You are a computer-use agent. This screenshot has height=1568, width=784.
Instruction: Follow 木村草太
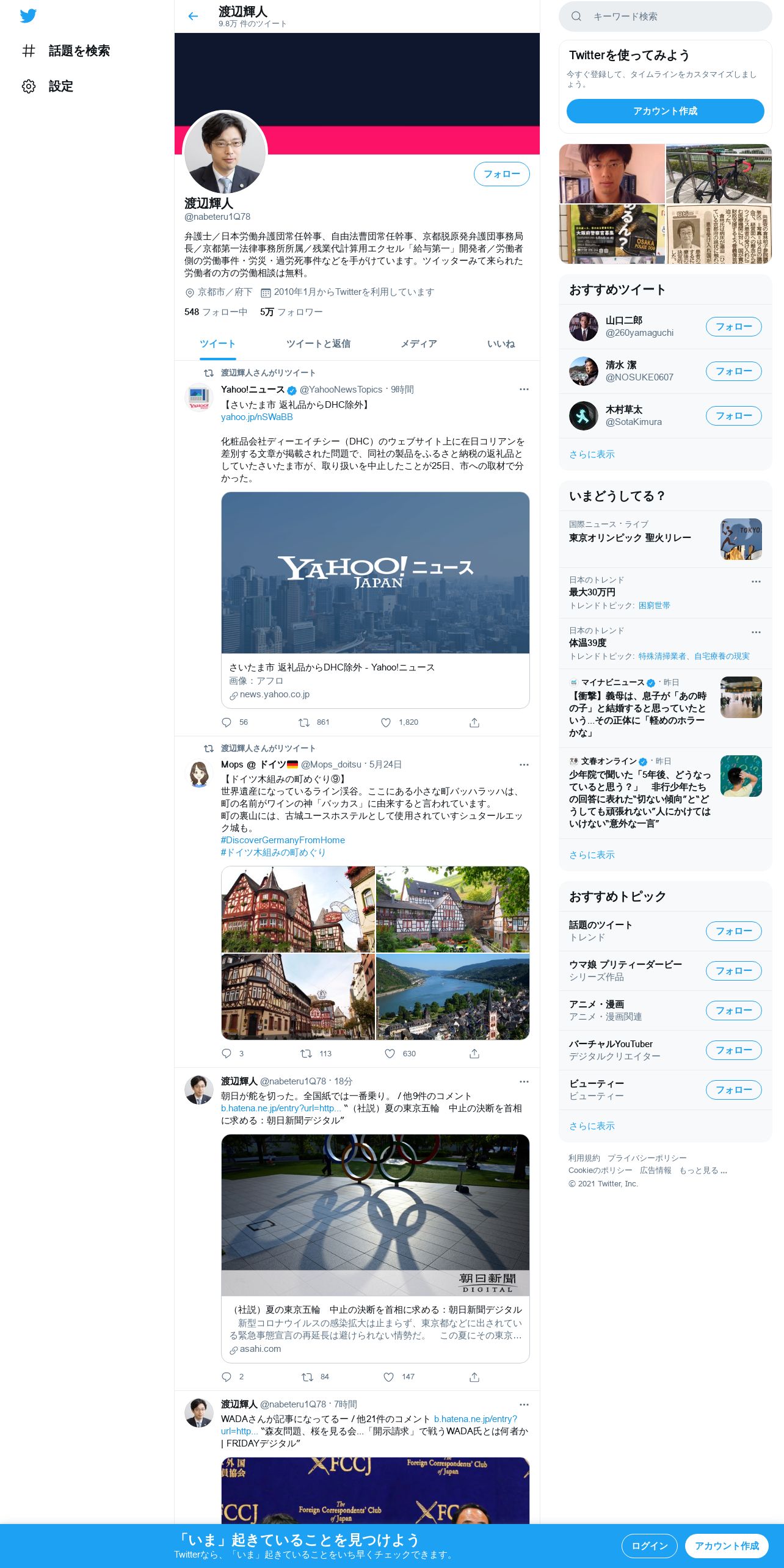click(733, 416)
